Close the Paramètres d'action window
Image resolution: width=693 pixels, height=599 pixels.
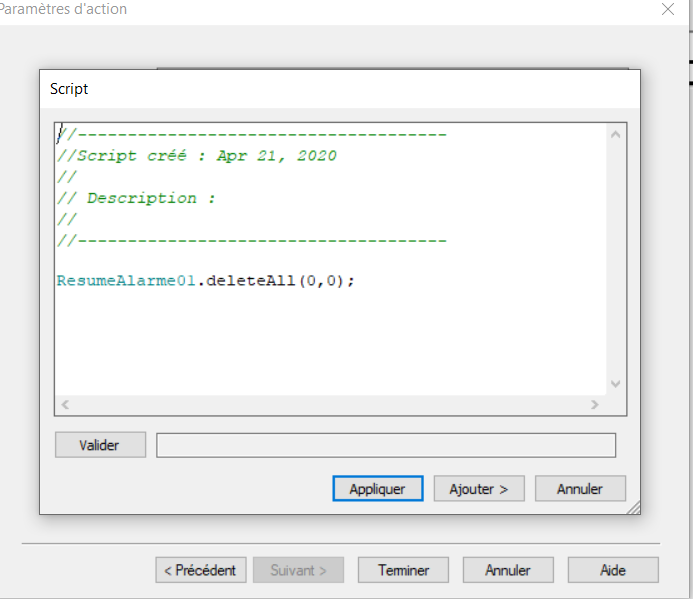click(668, 9)
